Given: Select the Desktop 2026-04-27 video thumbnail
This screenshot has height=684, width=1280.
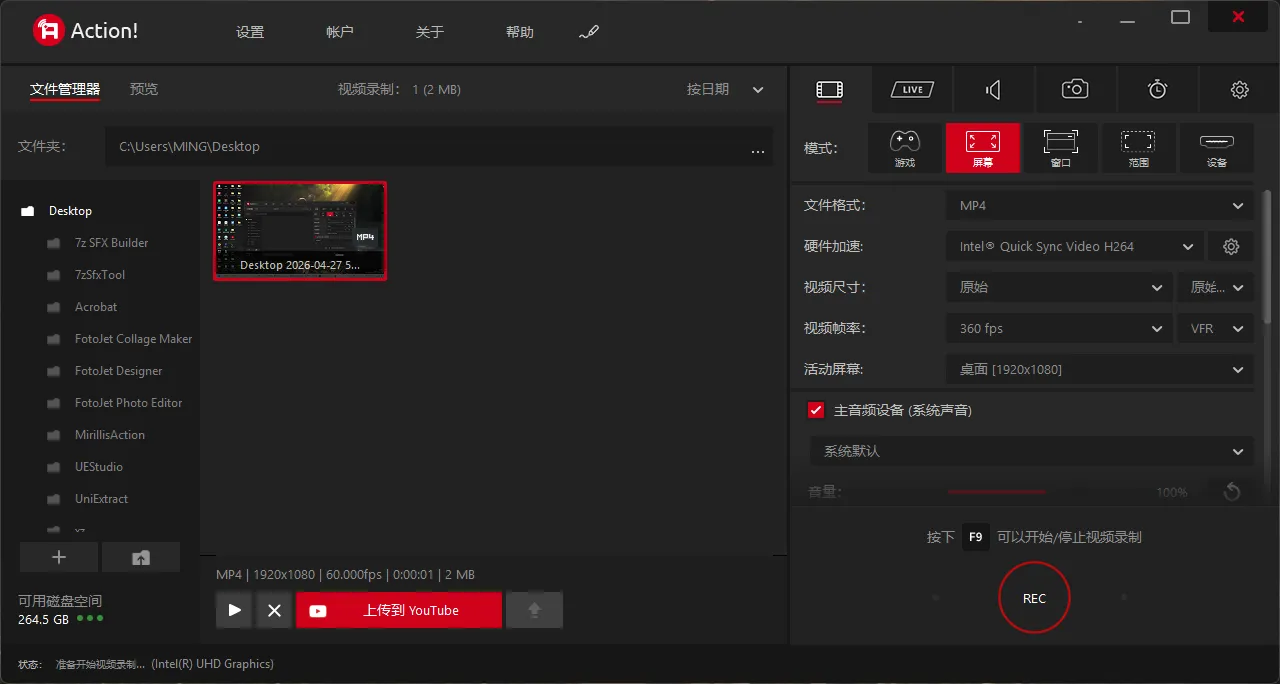Looking at the screenshot, I should 300,230.
